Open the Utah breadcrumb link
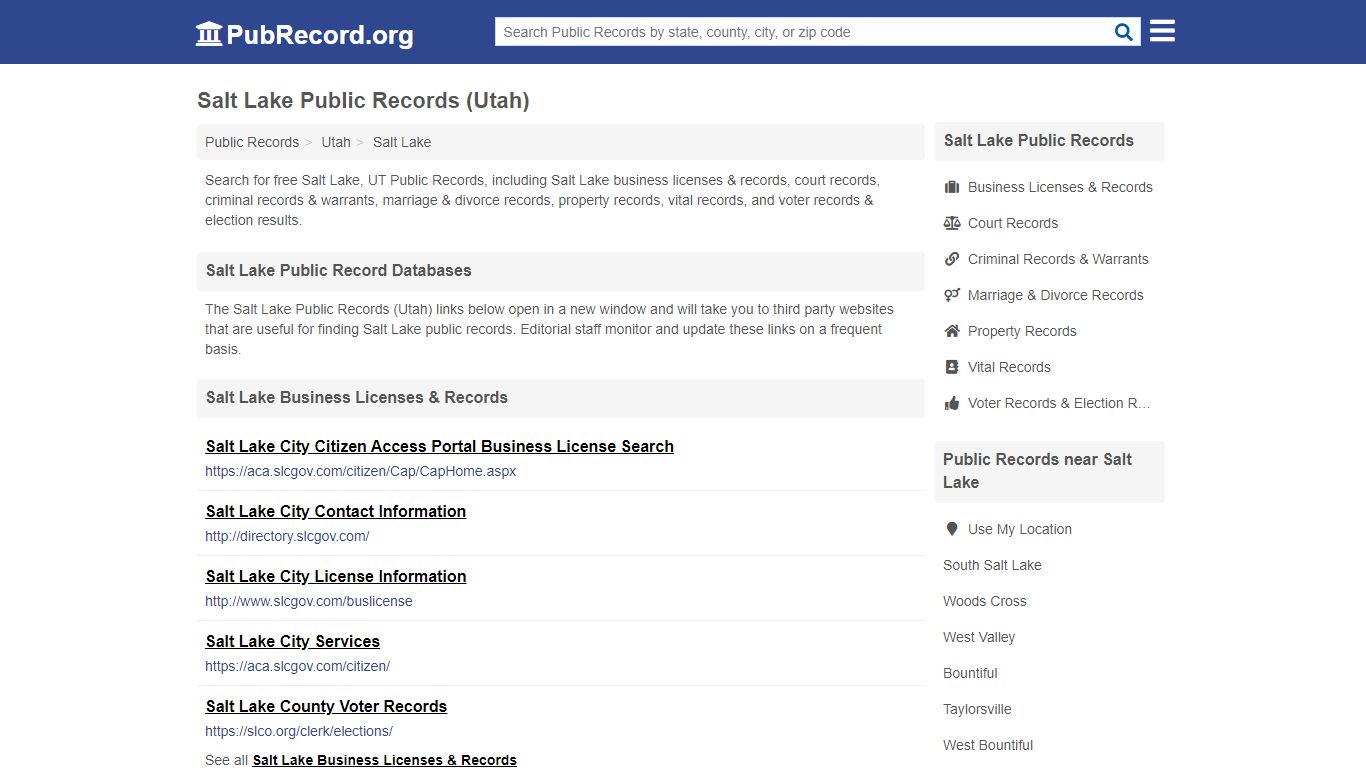 [336, 142]
